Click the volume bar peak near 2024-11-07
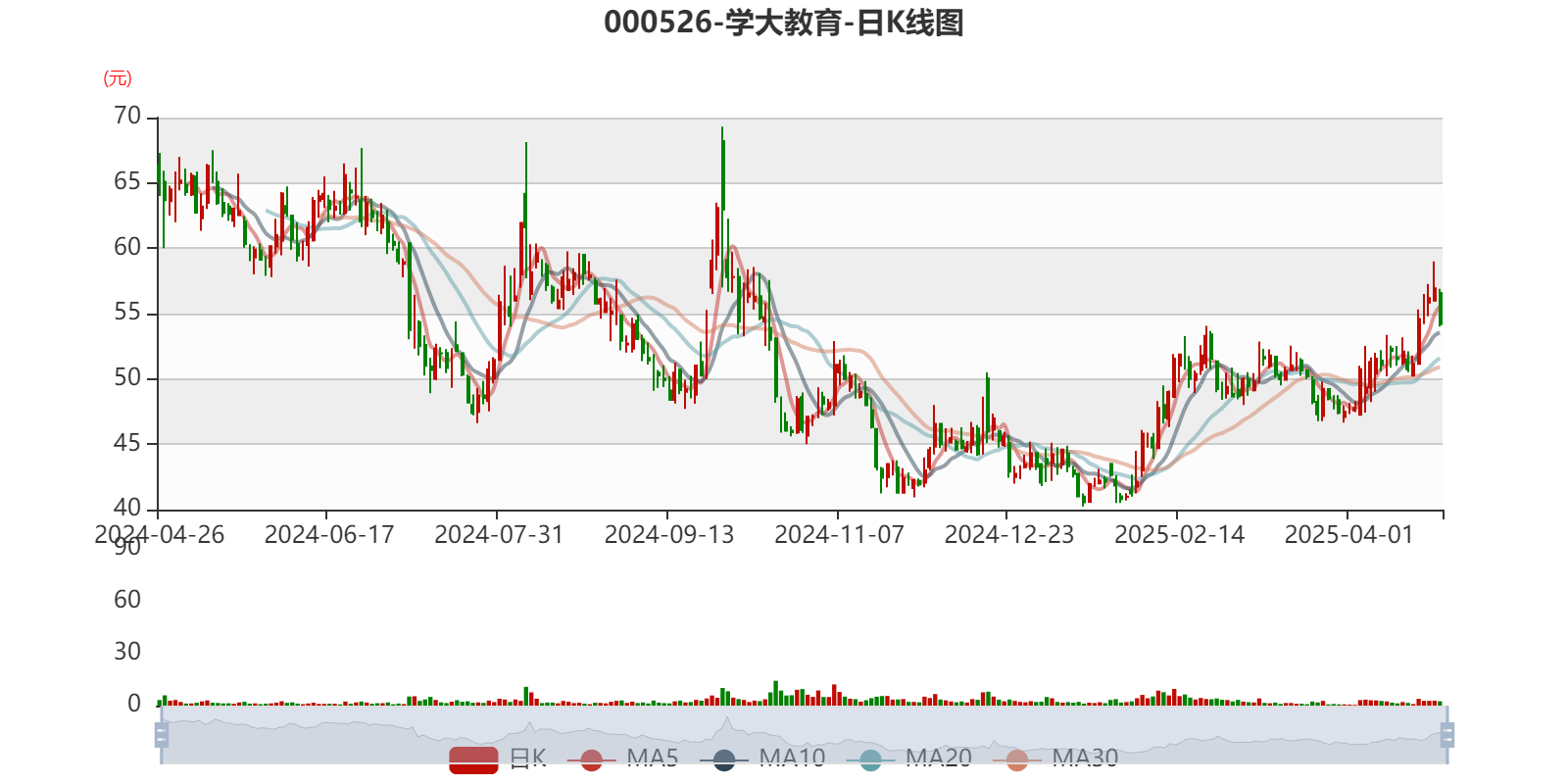The height and width of the screenshot is (784, 1568). pos(835,695)
